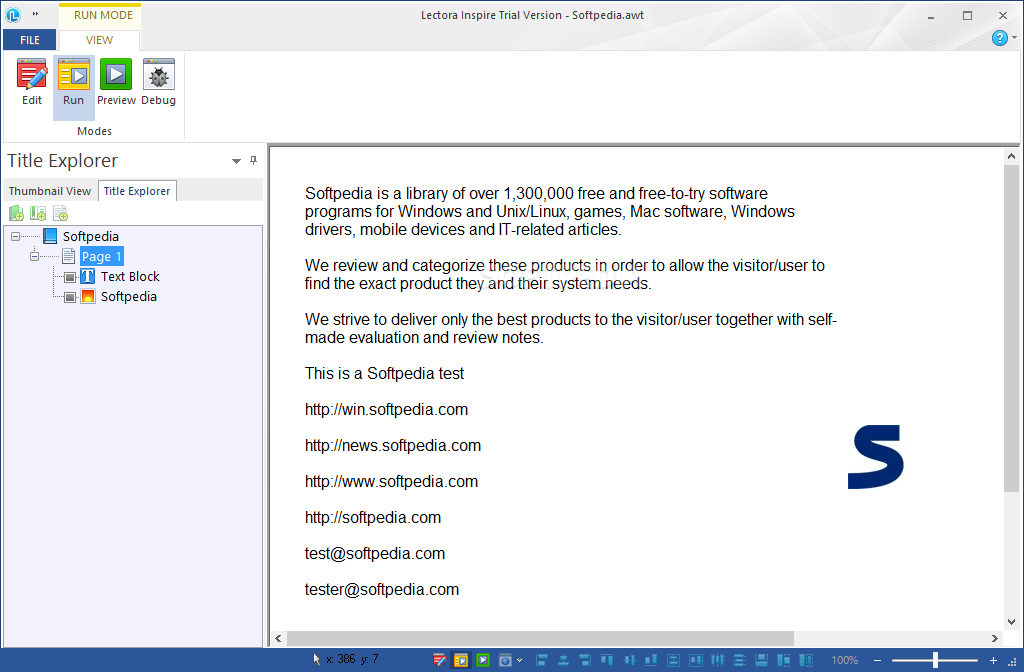Pin the Title Explorer panel
The width and height of the screenshot is (1024, 672).
(x=253, y=161)
